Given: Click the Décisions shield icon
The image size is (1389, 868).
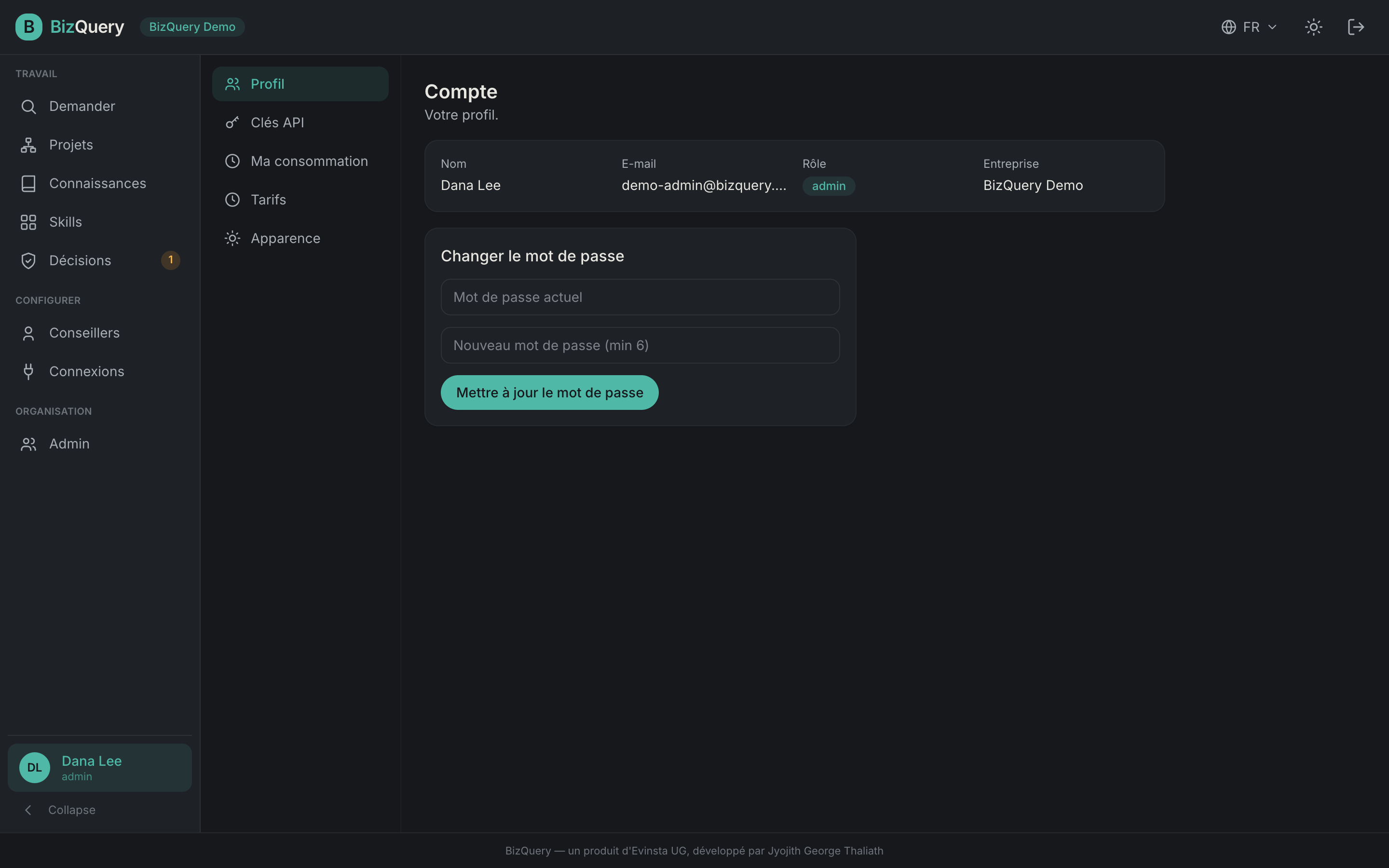Looking at the screenshot, I should tap(29, 260).
